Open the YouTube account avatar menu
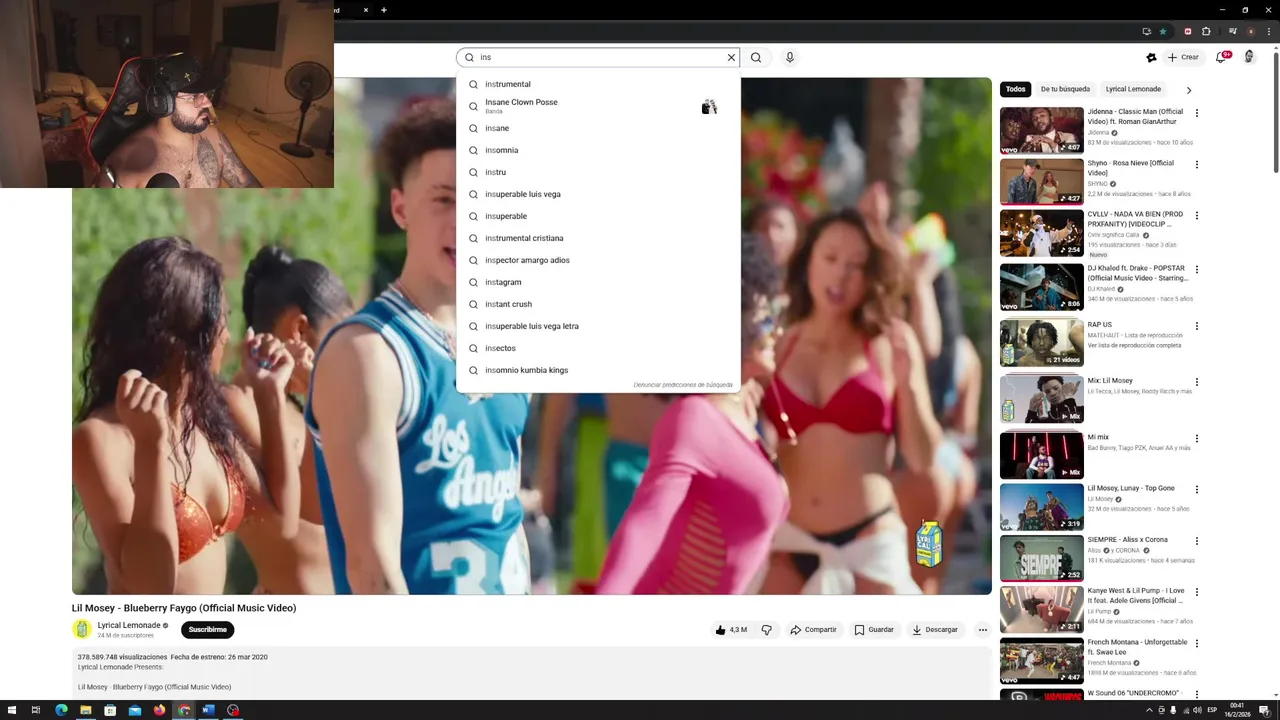Screen dimensions: 1280x720 click(1249, 57)
